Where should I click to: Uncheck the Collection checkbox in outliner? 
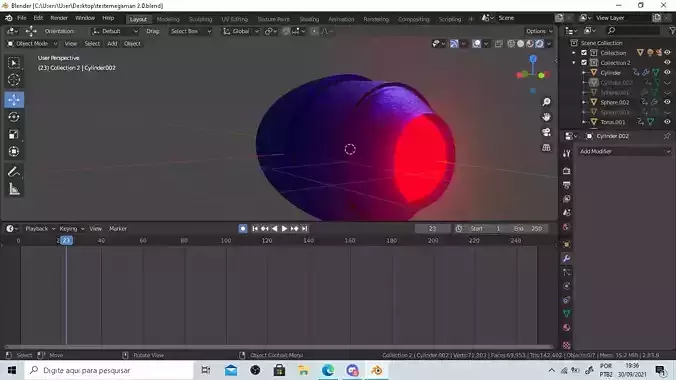584,53
